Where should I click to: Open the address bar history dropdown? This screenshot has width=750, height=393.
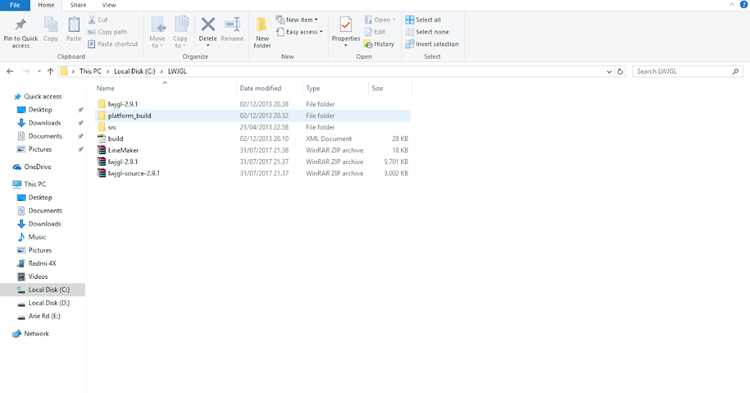[x=609, y=71]
